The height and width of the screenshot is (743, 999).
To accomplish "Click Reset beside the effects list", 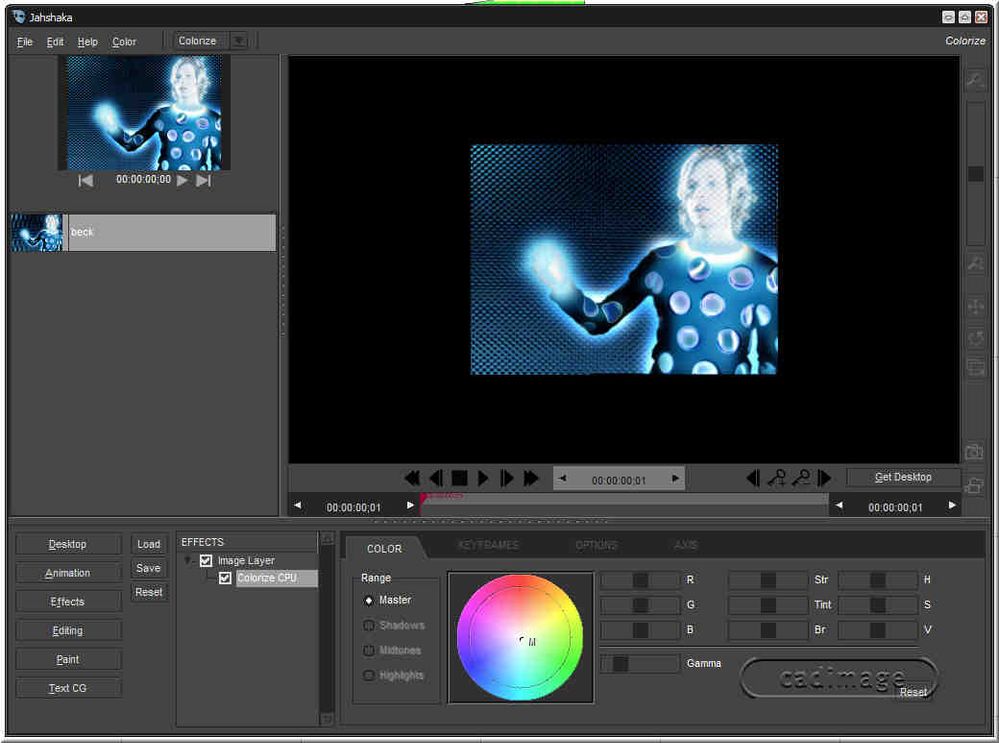I will tap(148, 592).
